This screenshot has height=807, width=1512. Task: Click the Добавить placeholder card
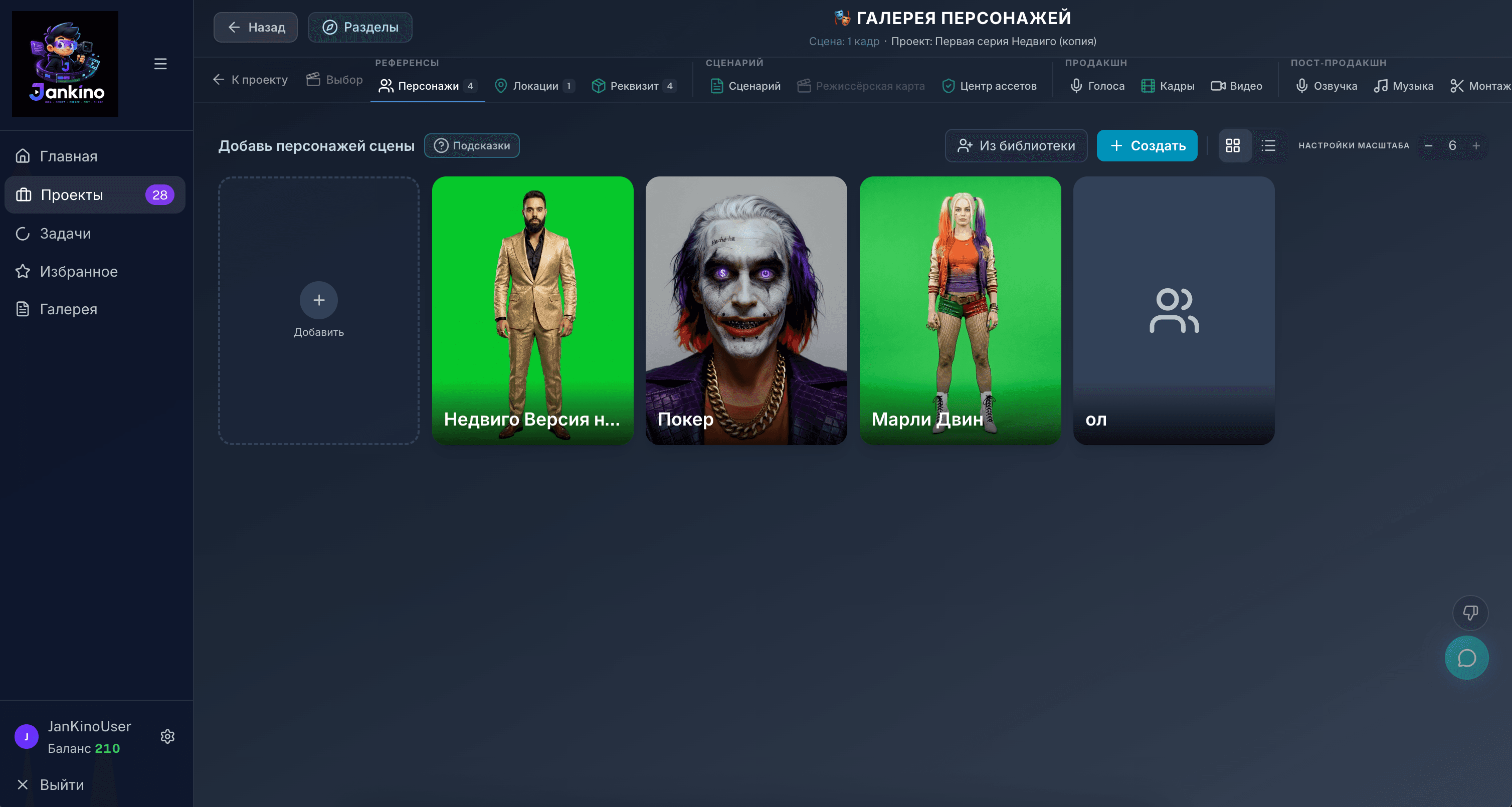(319, 310)
